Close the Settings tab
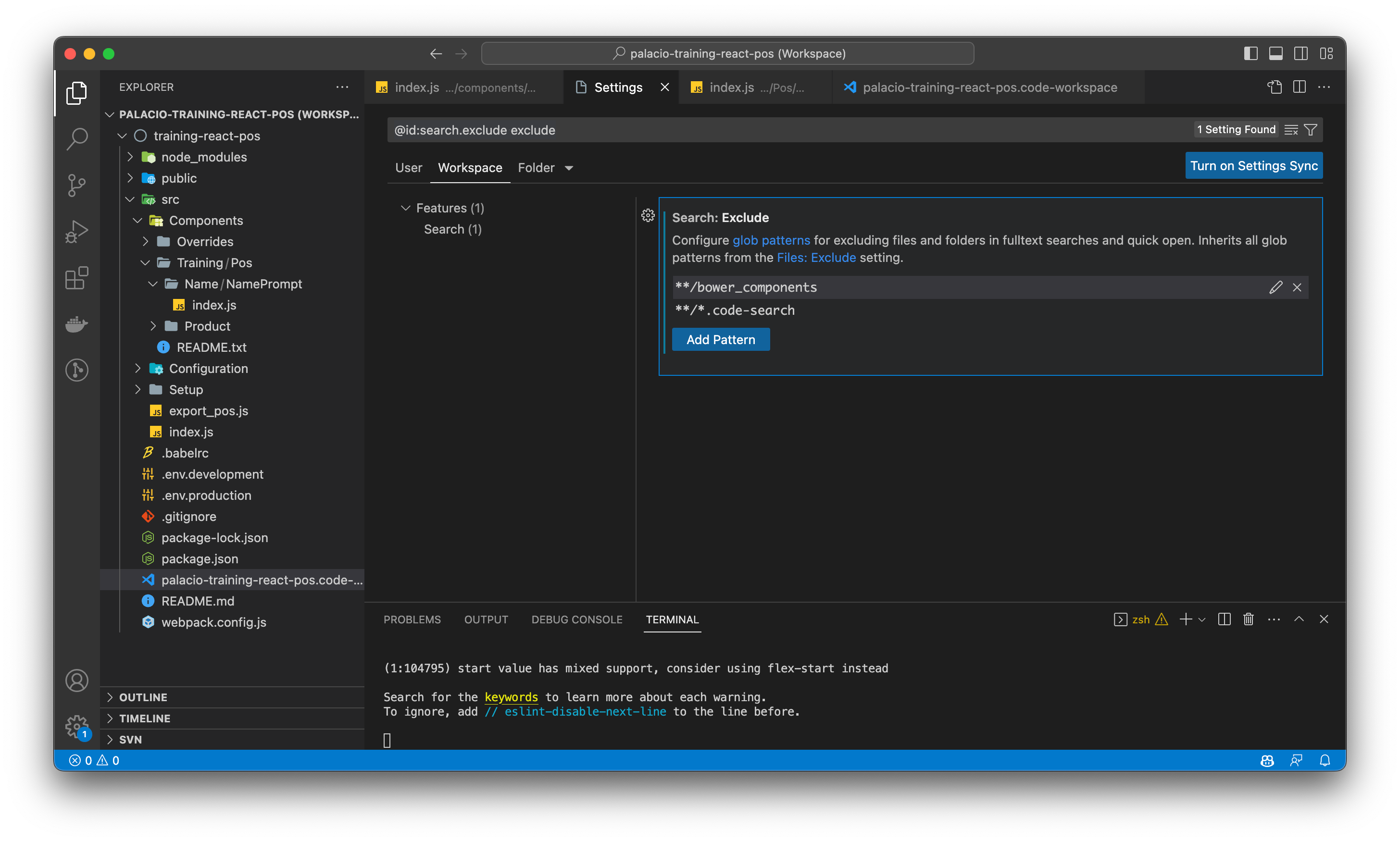 pos(664,87)
